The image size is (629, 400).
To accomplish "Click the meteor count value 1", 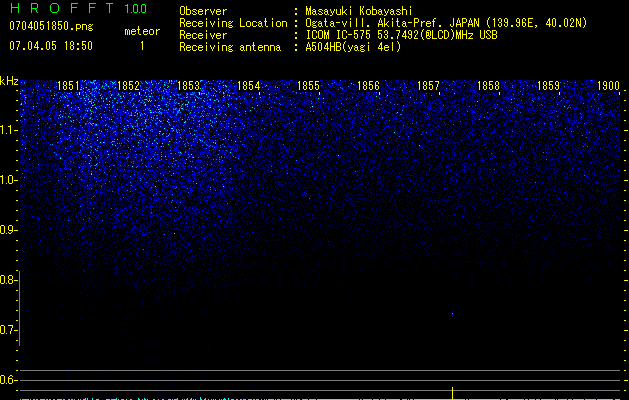I will [x=142, y=46].
